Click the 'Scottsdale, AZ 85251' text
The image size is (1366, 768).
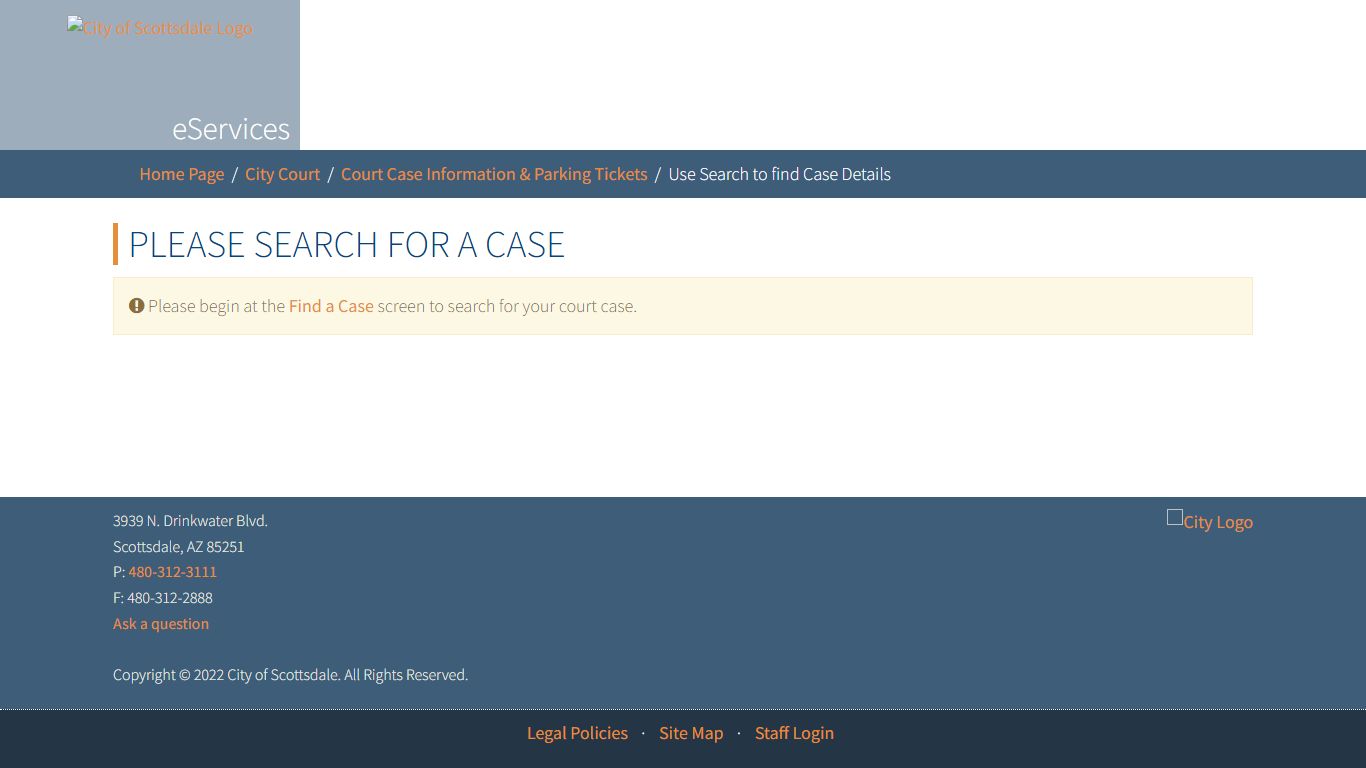(x=178, y=547)
